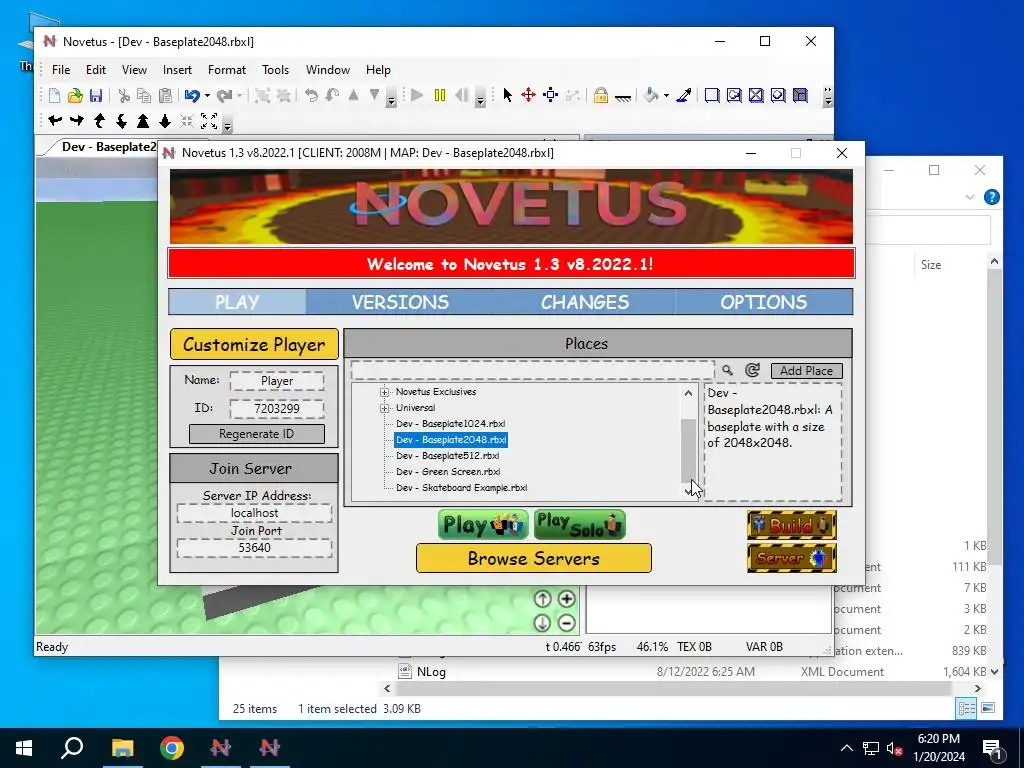Image resolution: width=1024 pixels, height=768 pixels.
Task: Open the Help menu
Action: (378, 70)
